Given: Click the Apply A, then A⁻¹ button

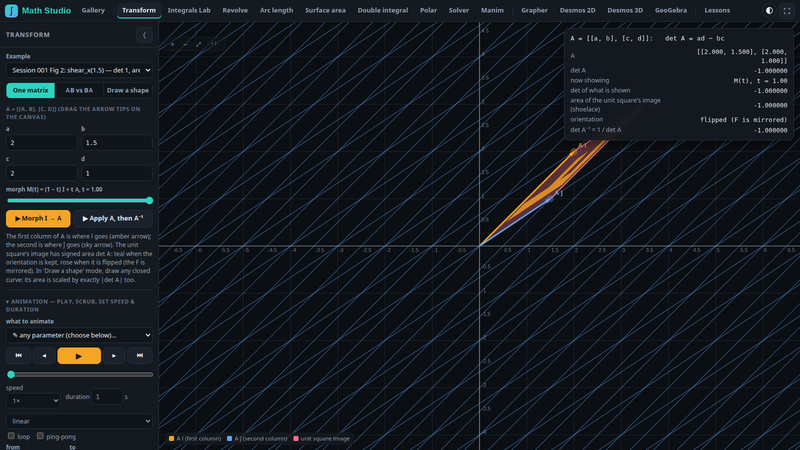Looking at the screenshot, I should [113, 218].
